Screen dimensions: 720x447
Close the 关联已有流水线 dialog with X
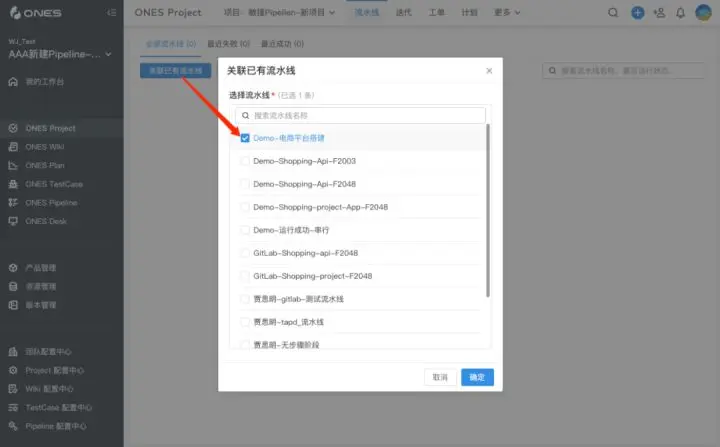point(489,71)
